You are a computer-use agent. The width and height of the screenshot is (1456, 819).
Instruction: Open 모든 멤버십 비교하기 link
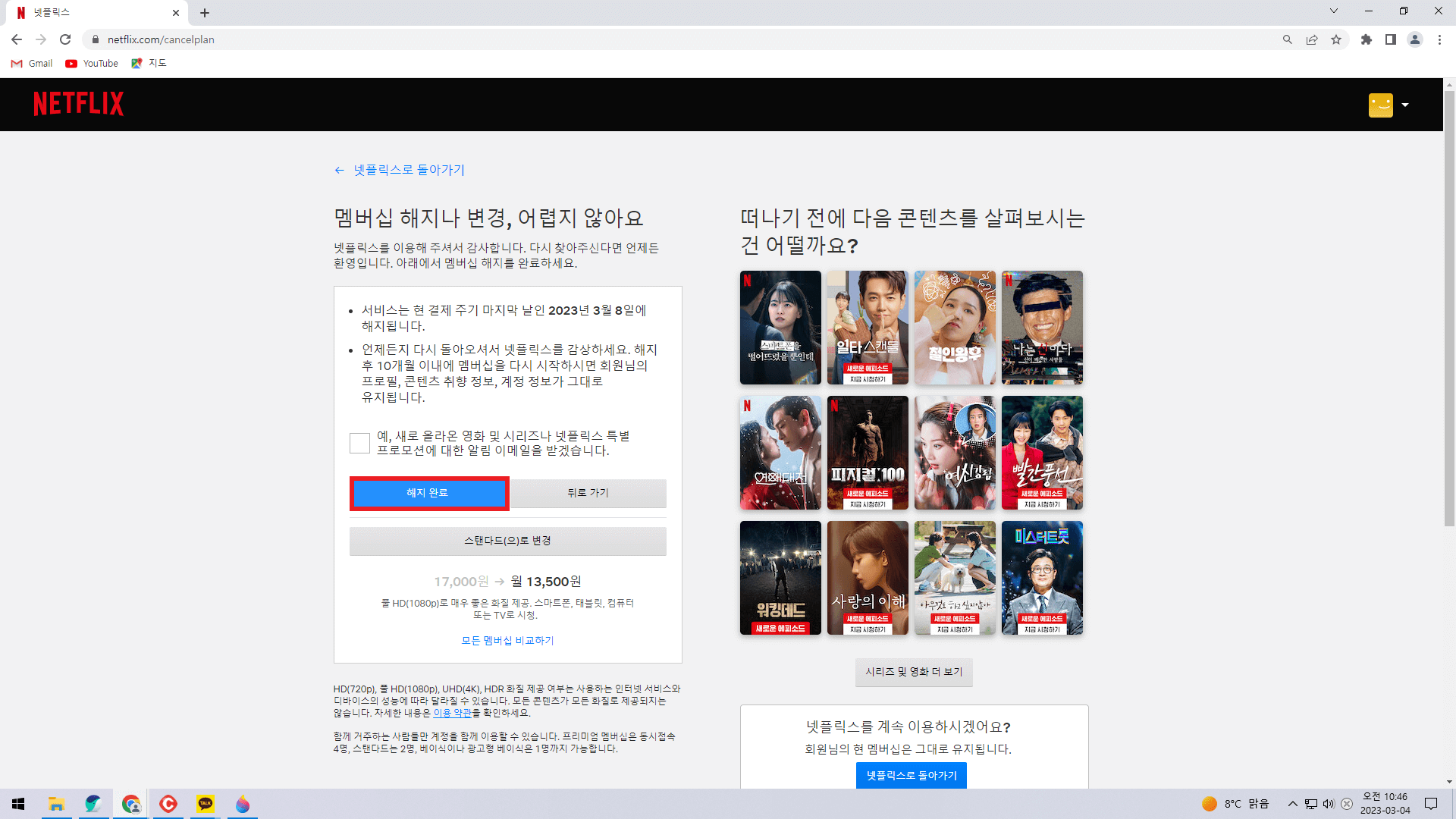508,641
